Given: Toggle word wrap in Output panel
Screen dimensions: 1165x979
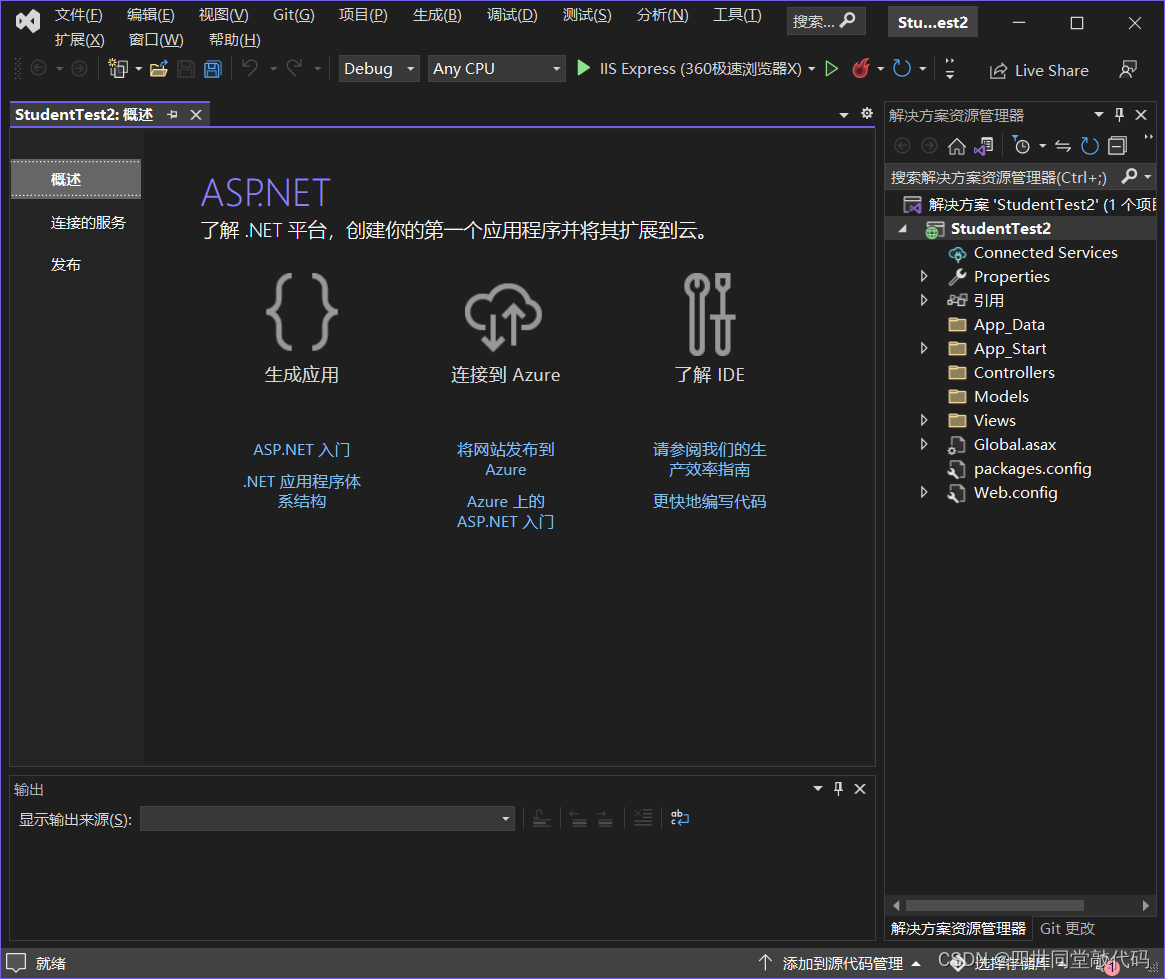Looking at the screenshot, I should [680, 818].
